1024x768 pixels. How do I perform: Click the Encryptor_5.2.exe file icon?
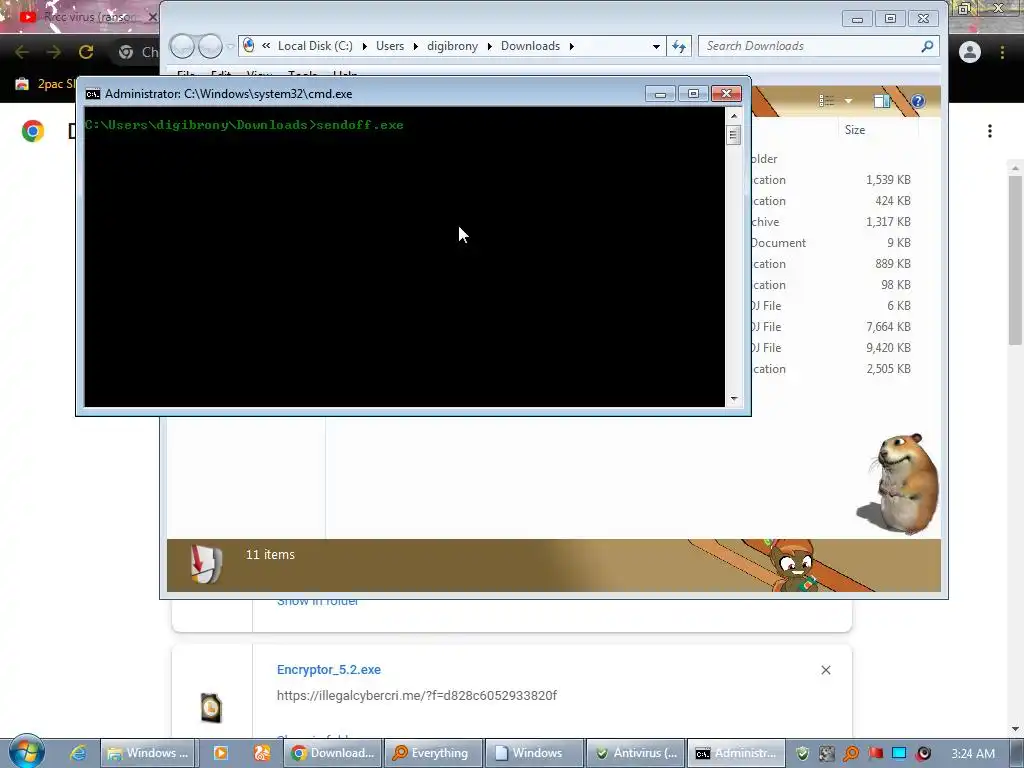click(x=211, y=708)
